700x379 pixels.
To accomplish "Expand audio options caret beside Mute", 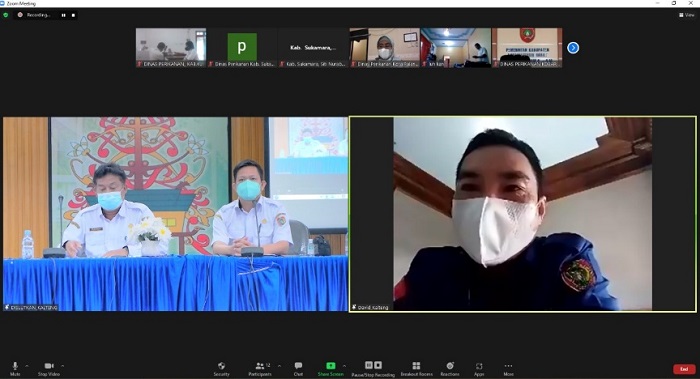I will pos(27,366).
